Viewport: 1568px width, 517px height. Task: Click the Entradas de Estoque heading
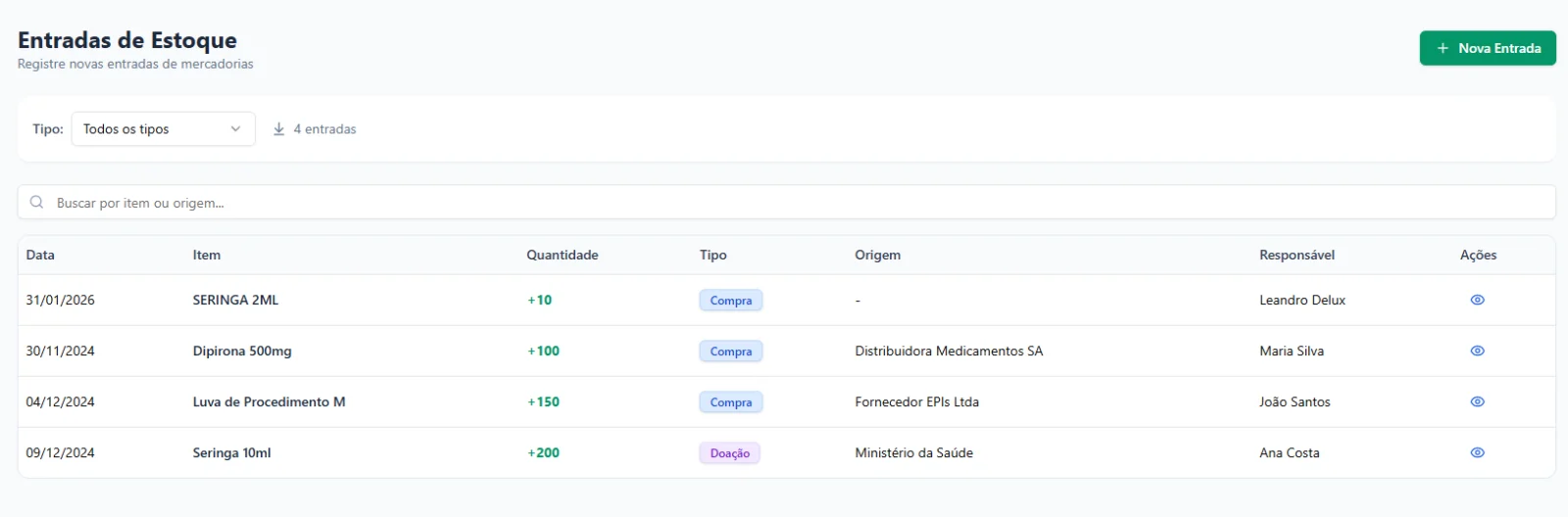click(127, 40)
